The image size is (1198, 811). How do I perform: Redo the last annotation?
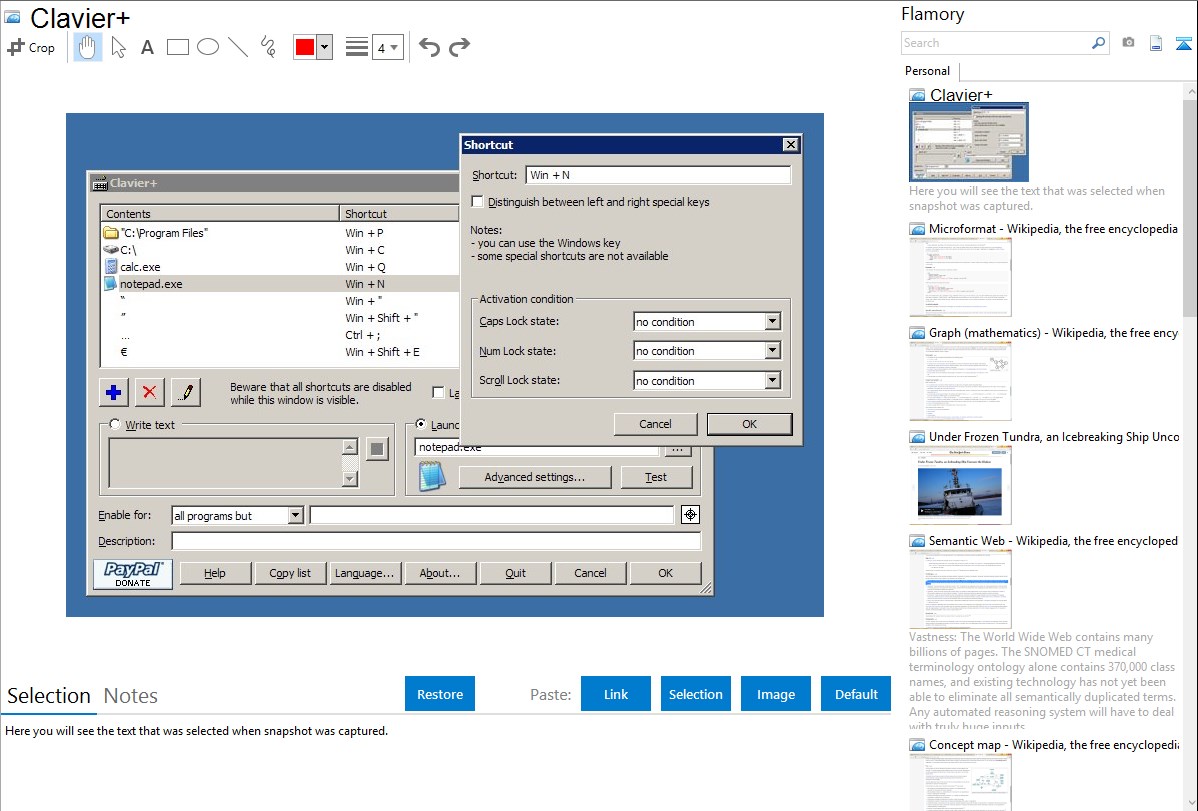click(459, 47)
